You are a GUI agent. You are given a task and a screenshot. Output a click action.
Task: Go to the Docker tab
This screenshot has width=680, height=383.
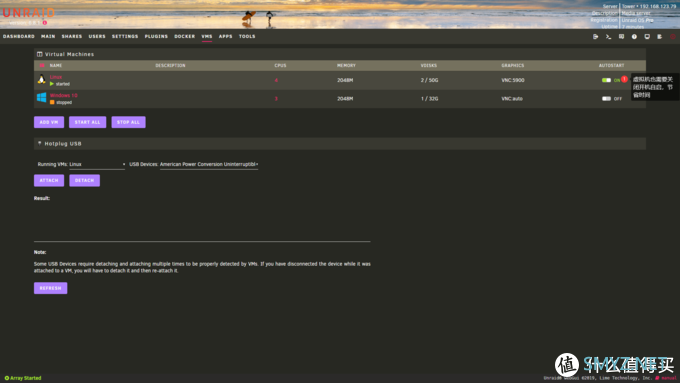185,36
